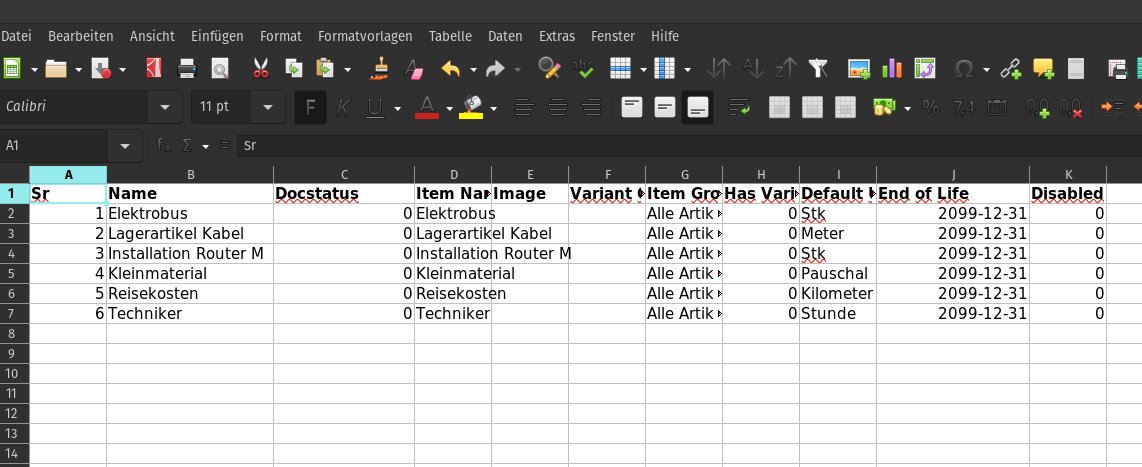Click the Clone Formatting paintbrush icon
The image size is (1142, 467).
point(380,69)
